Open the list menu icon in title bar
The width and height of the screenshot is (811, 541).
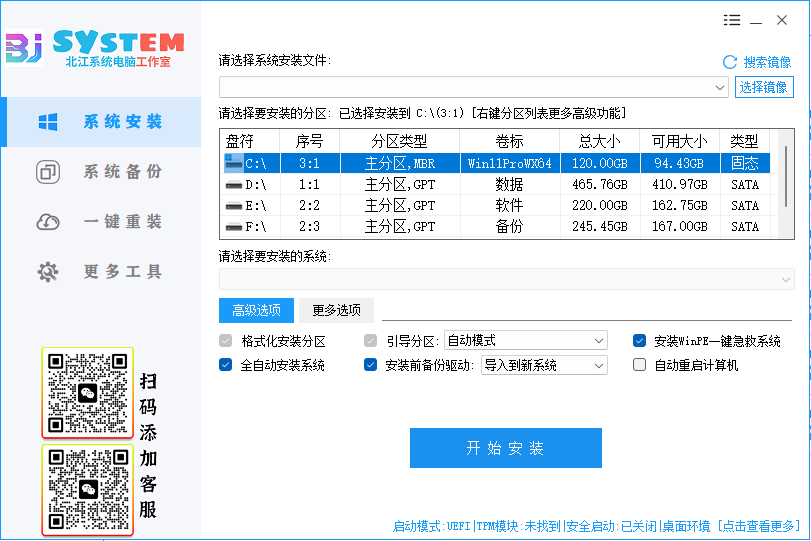[731, 20]
